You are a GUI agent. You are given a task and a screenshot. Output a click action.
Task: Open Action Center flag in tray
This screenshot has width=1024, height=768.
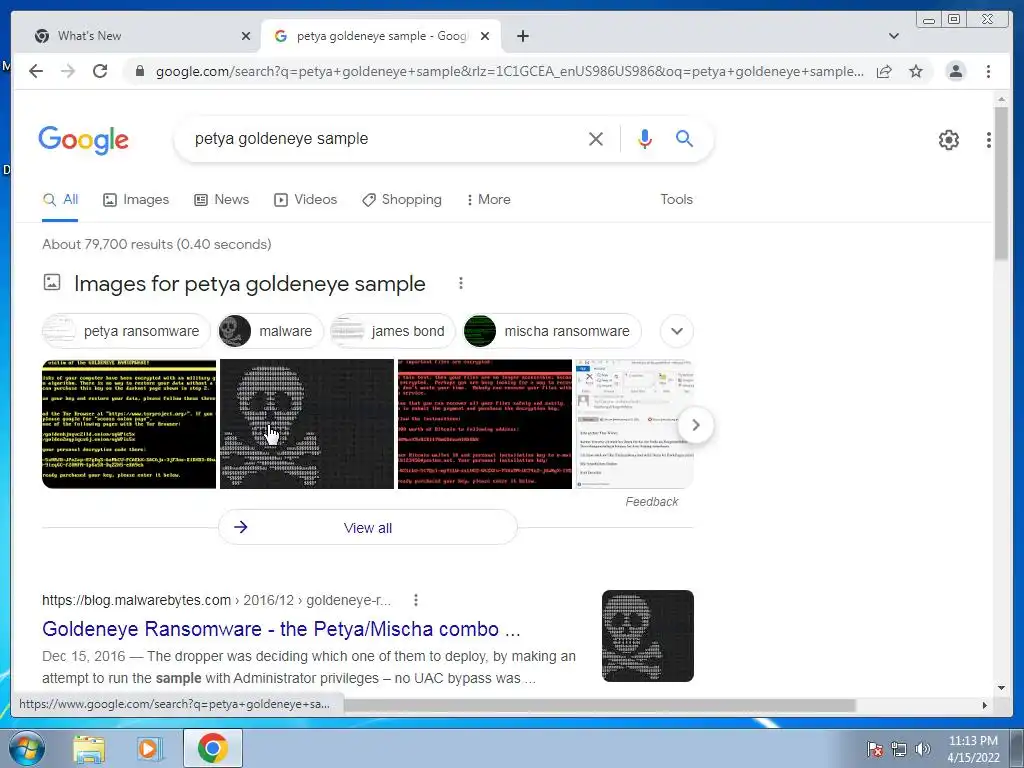click(874, 749)
